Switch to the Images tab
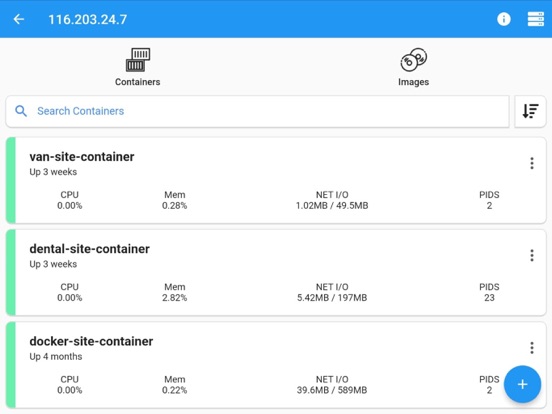552x414 pixels. coord(413,67)
